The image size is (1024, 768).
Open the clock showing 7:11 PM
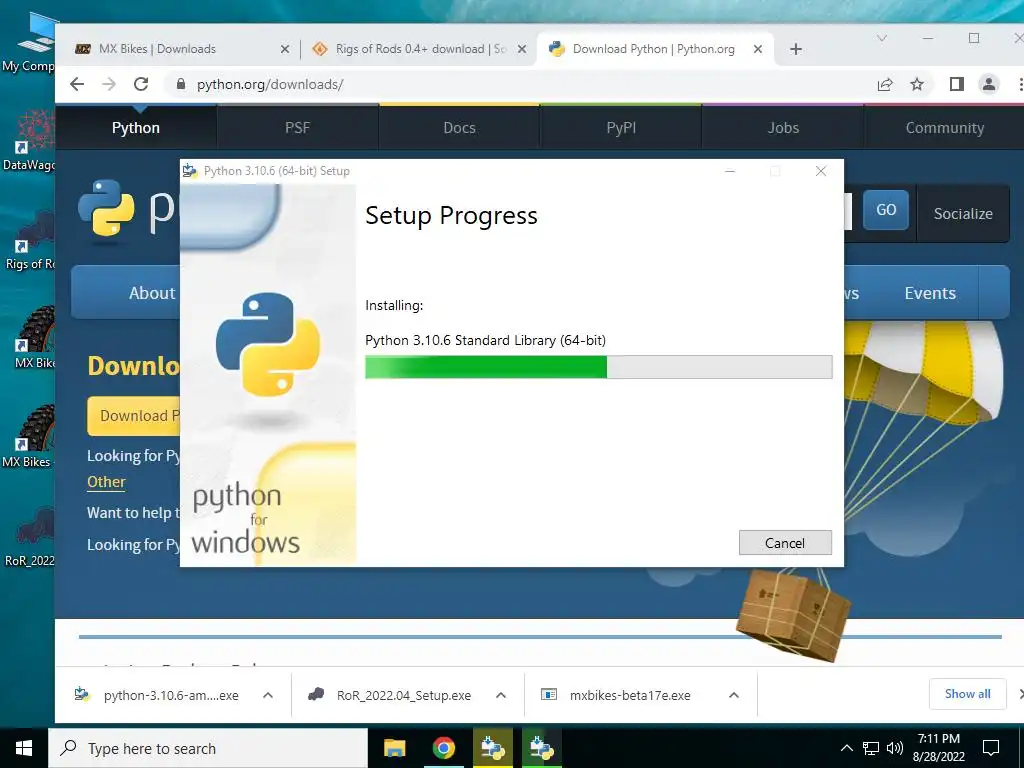point(938,748)
